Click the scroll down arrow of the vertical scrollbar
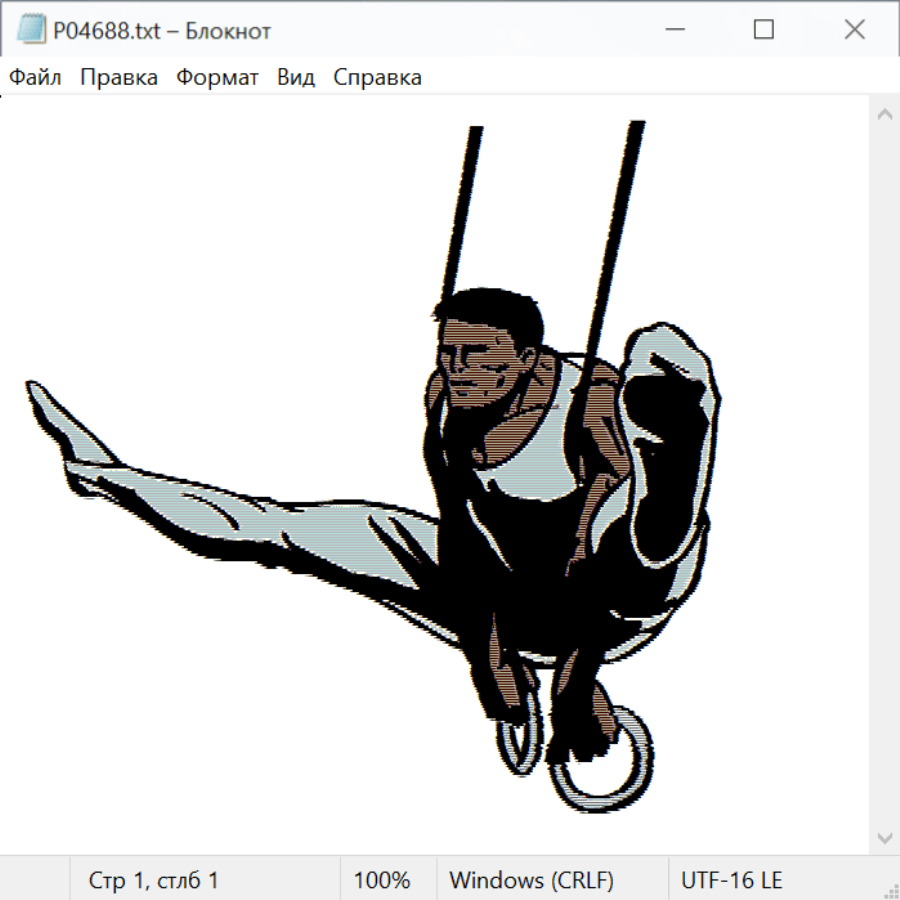Viewport: 900px width, 900px height. 884,837
